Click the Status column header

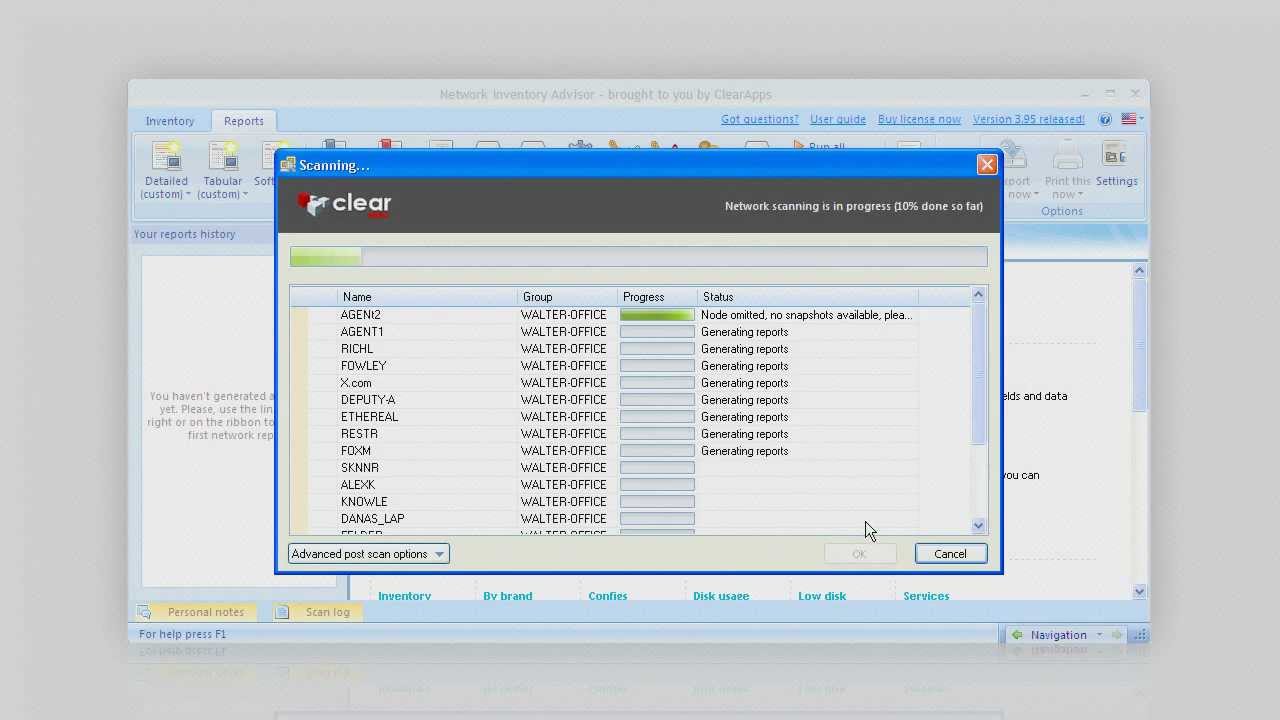coord(808,297)
